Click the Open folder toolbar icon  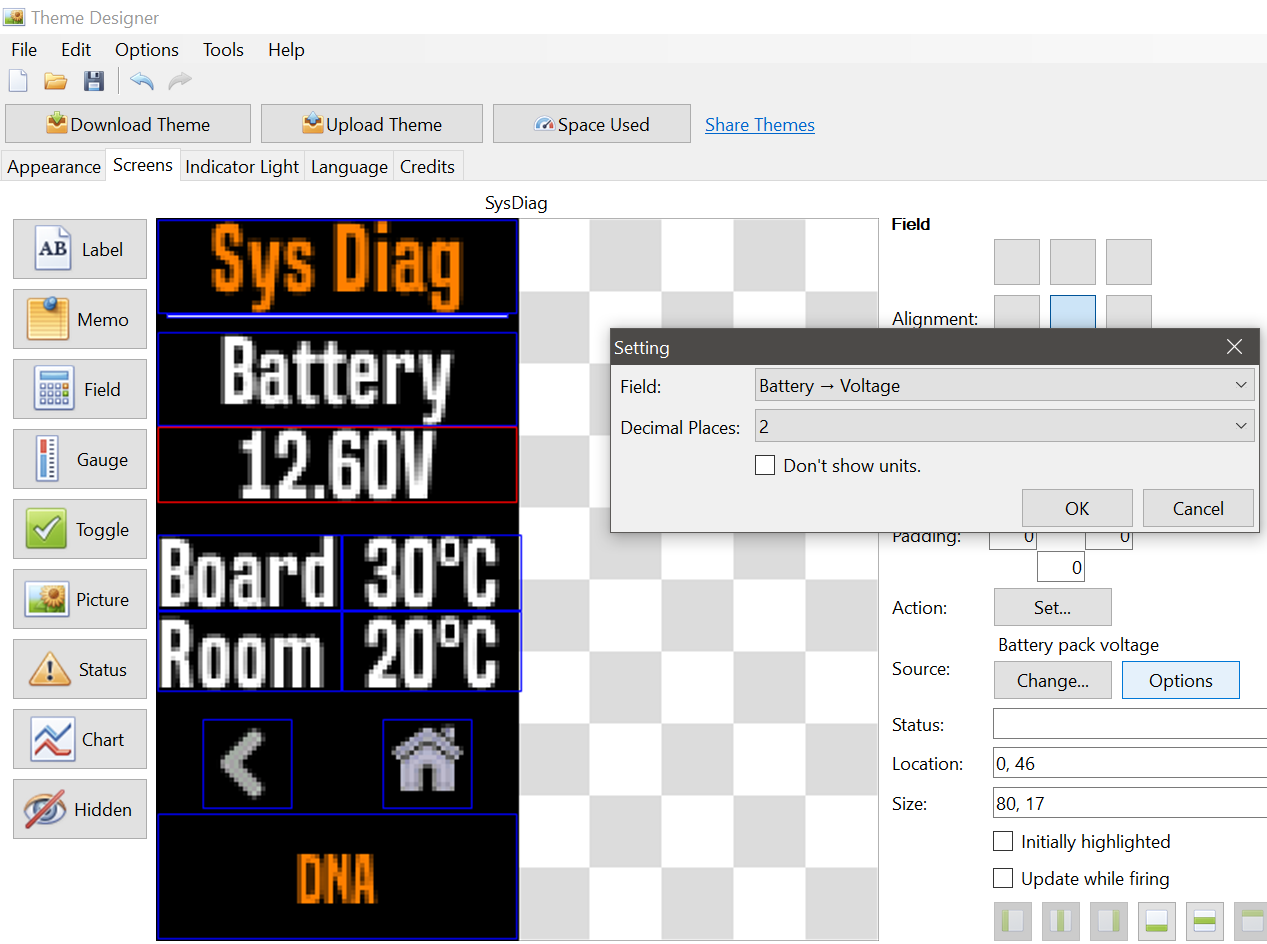56,82
